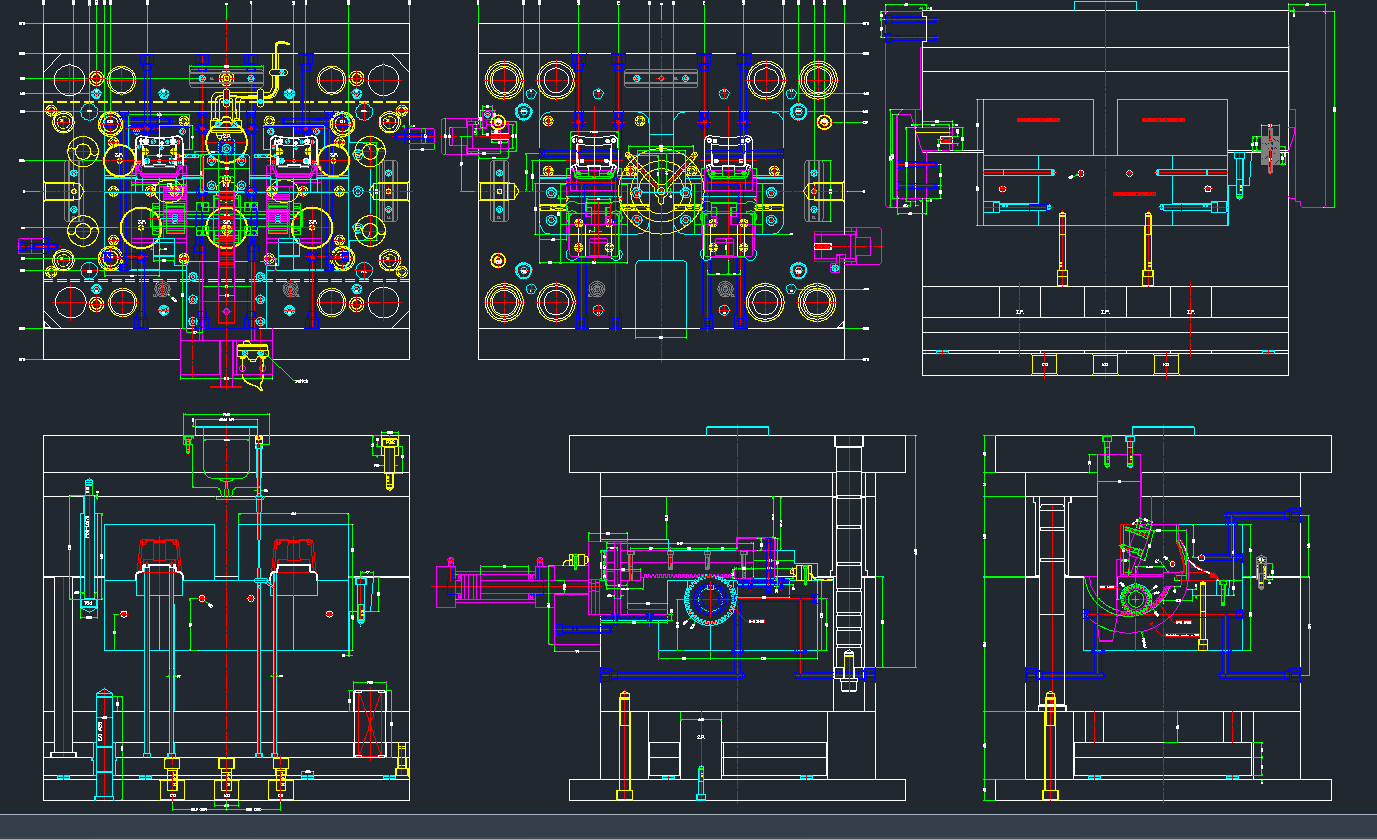Click the sprue bushing cup atop bottom-left view

(224, 460)
